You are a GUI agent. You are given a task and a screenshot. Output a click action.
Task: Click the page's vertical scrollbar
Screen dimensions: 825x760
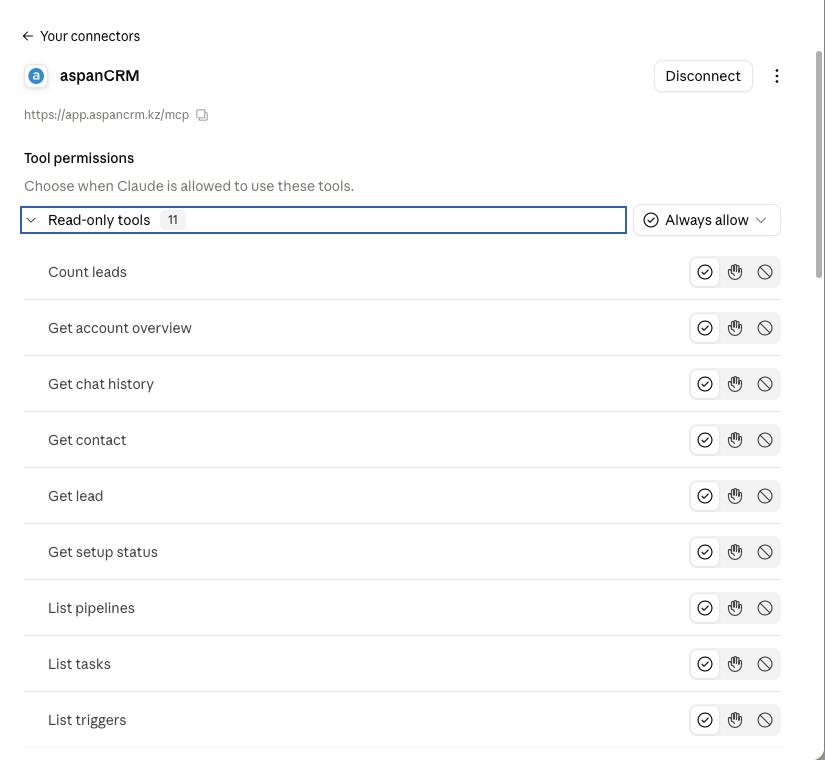click(818, 164)
